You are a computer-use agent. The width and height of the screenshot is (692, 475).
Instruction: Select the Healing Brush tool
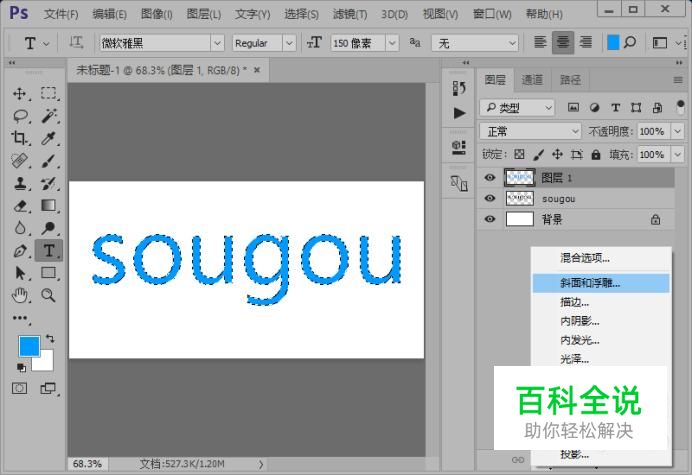tap(19, 161)
